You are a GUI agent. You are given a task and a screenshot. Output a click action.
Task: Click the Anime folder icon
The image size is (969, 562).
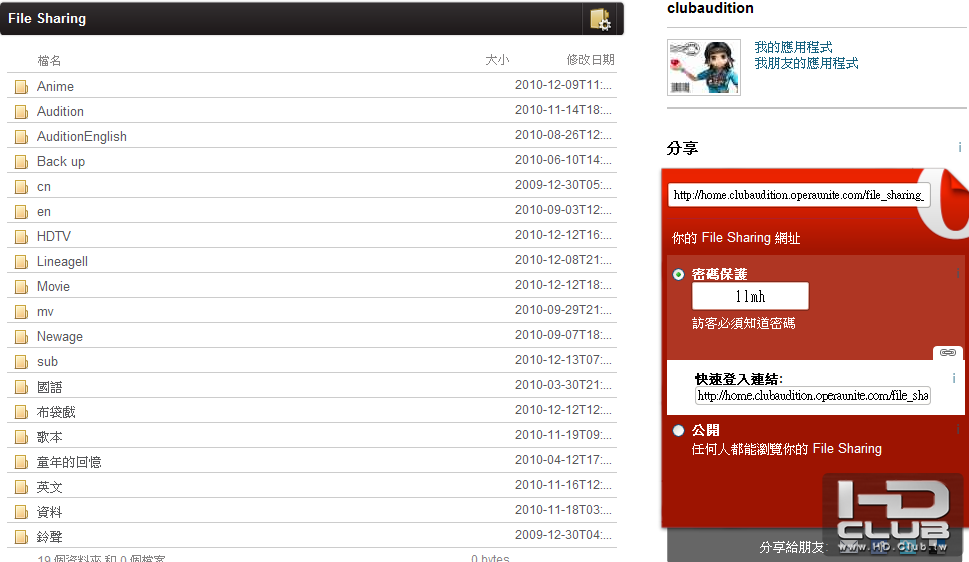[x=22, y=87]
